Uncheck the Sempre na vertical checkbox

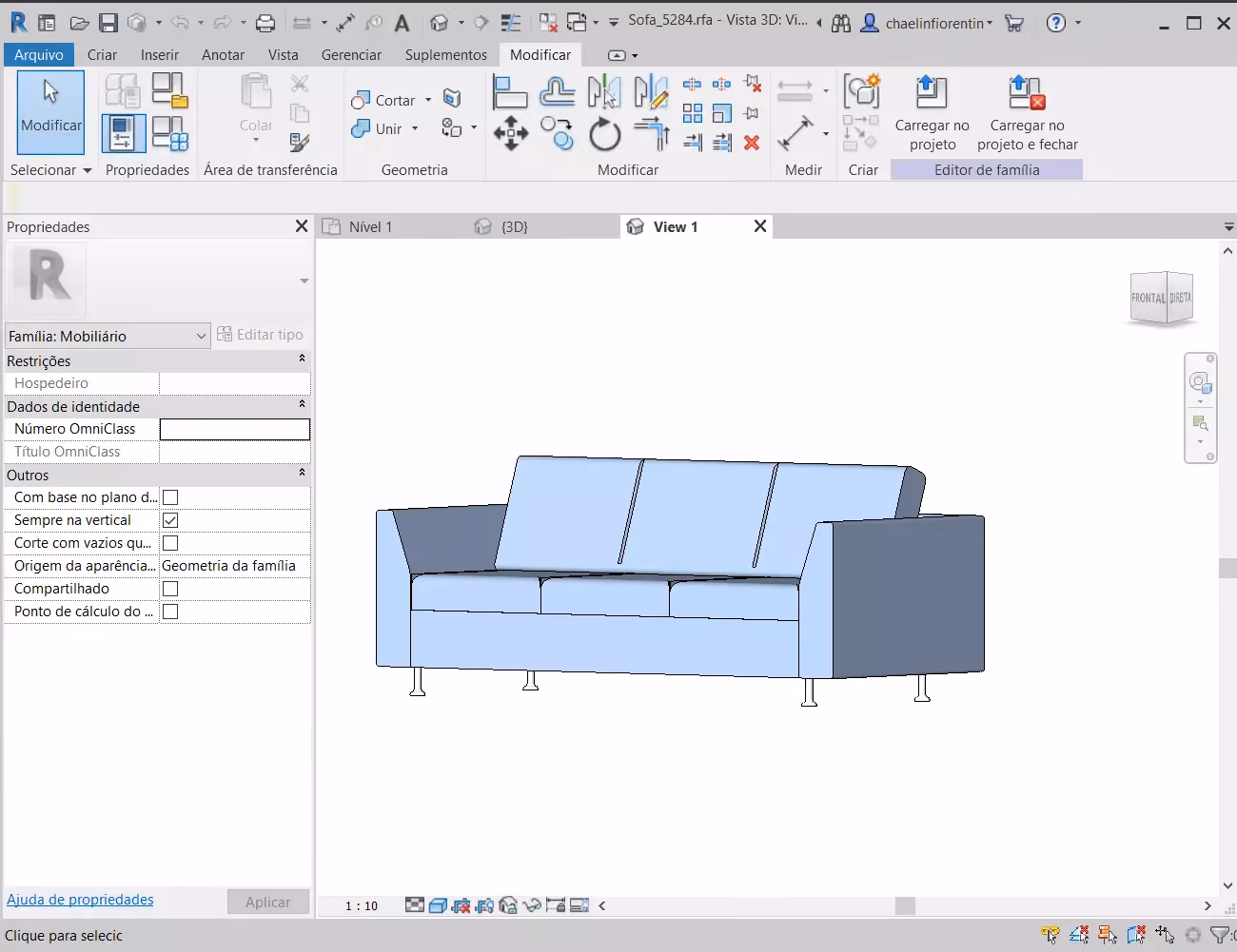click(x=170, y=520)
